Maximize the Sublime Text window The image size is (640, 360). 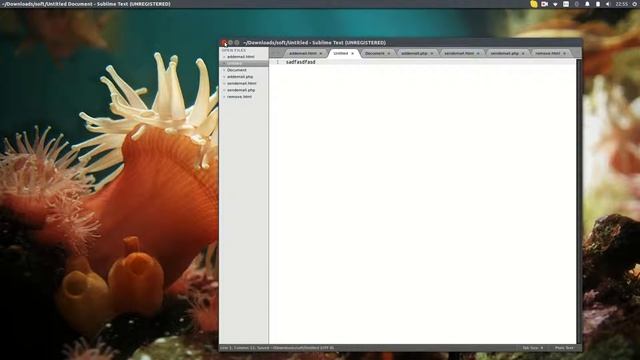237,42
